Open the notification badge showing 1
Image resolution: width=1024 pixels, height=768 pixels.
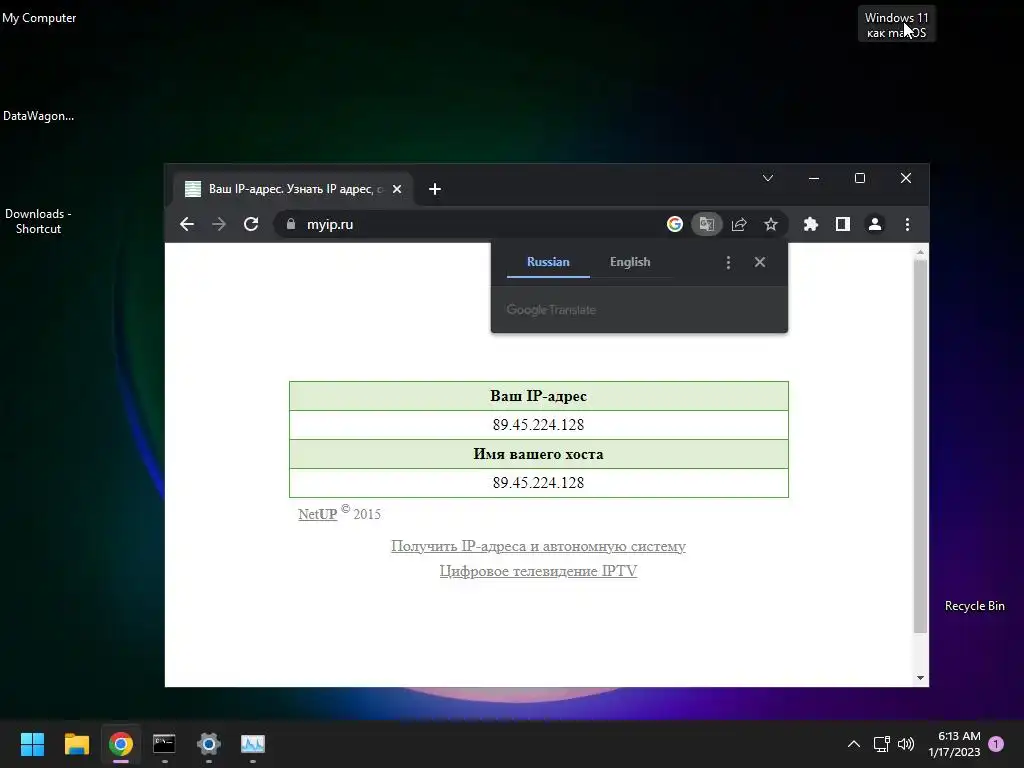tap(996, 744)
